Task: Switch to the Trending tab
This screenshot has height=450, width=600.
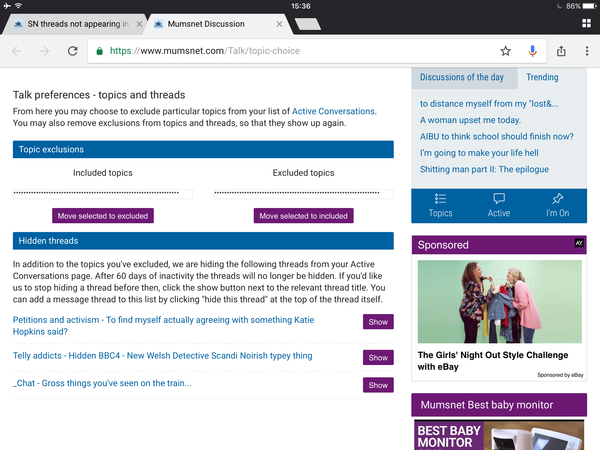Action: pos(542,77)
